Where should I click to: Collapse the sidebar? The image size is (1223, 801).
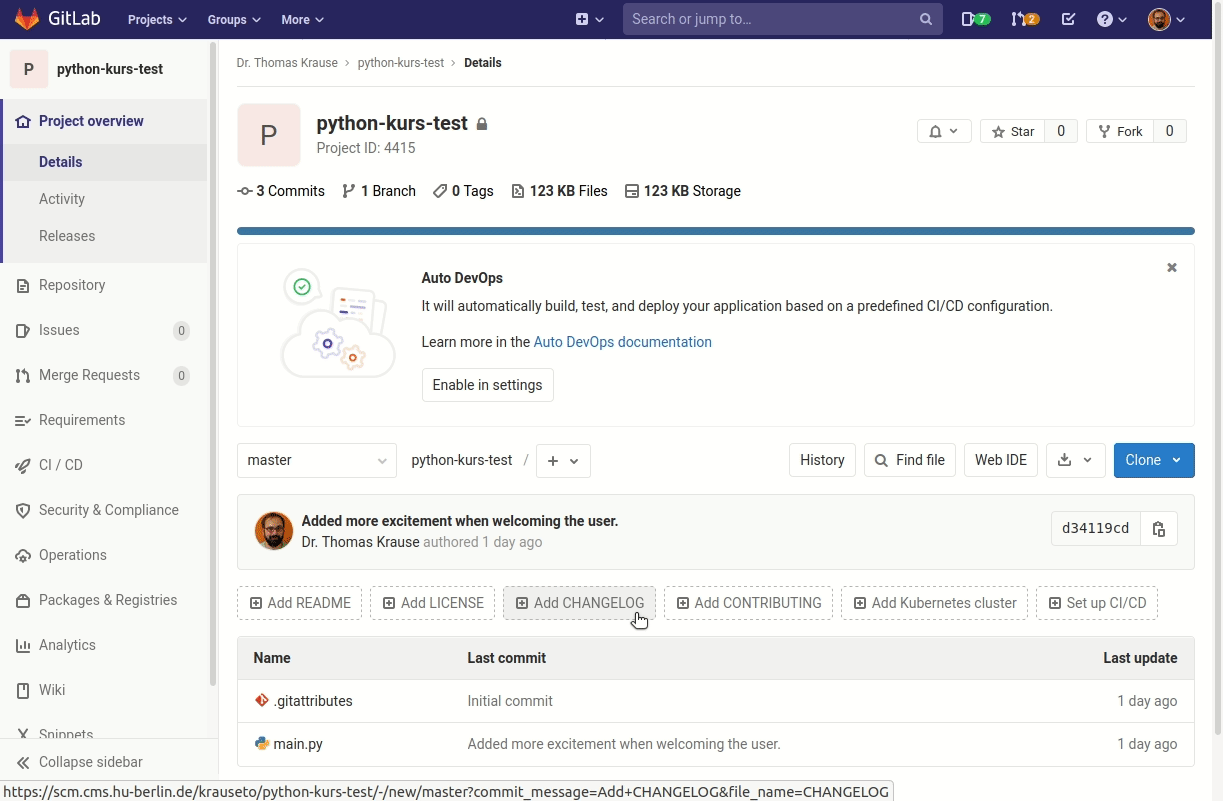coord(80,762)
